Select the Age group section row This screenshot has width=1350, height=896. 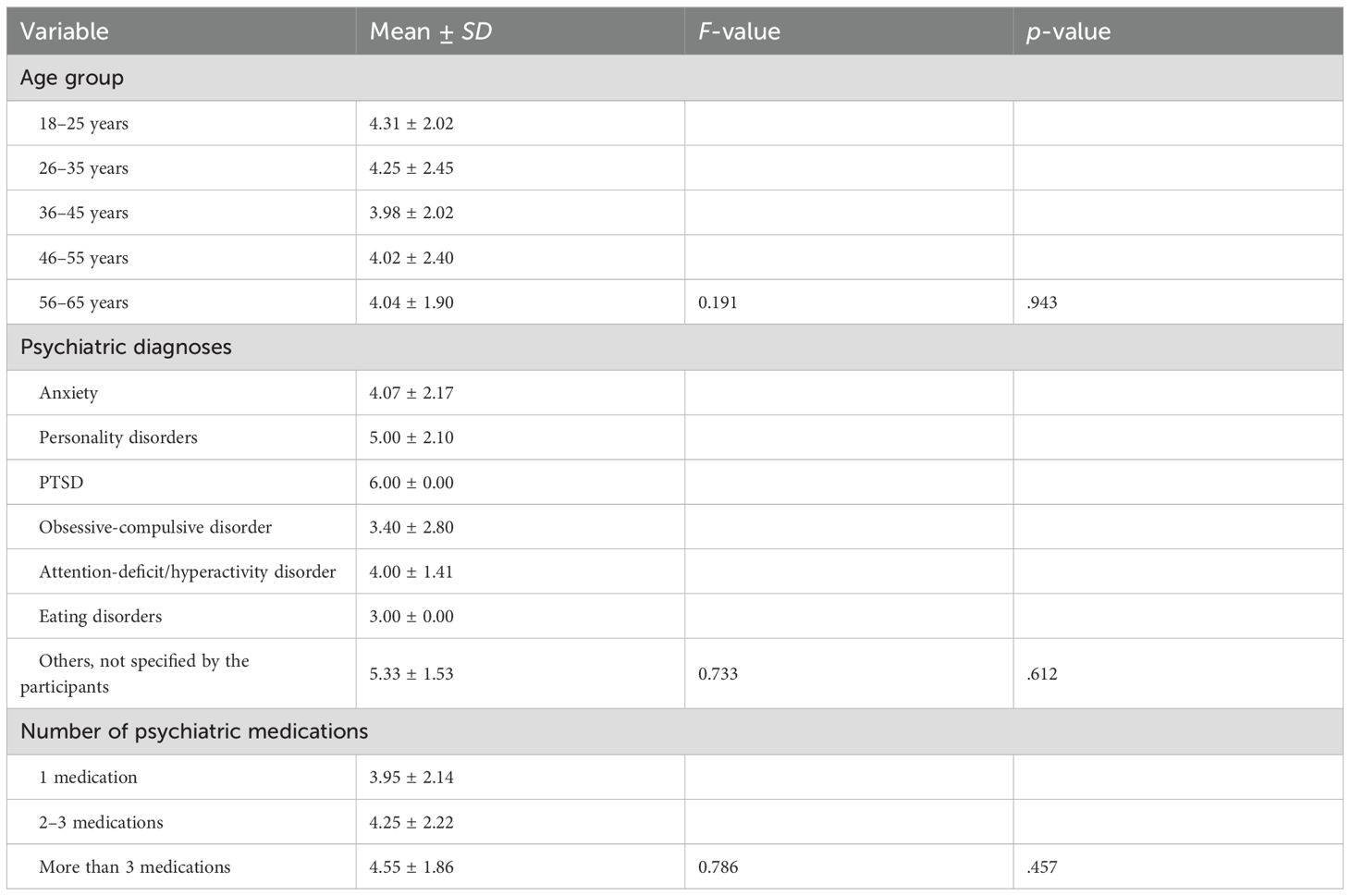675,78
